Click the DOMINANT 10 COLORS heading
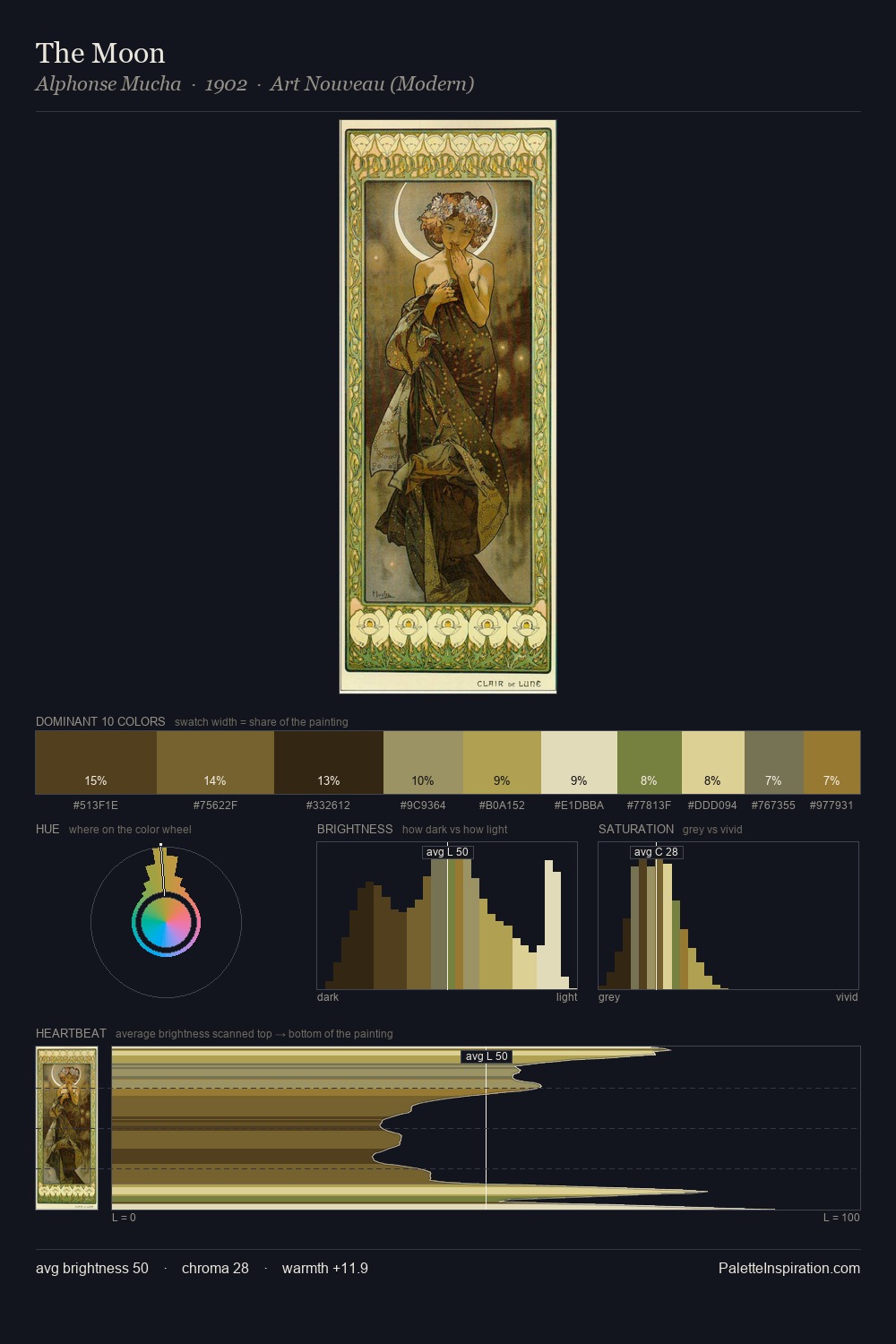896x1344 pixels. tap(100, 722)
